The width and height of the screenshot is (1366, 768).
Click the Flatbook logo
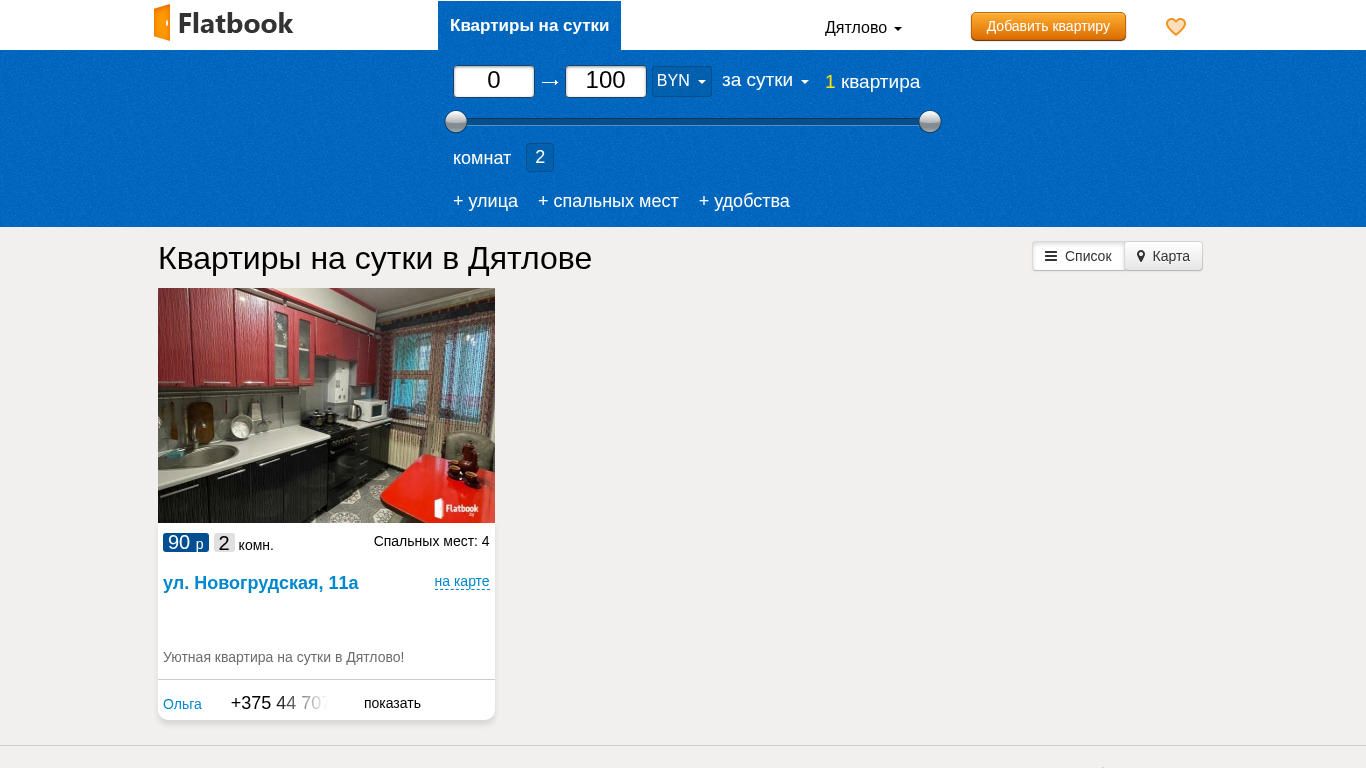(x=224, y=23)
